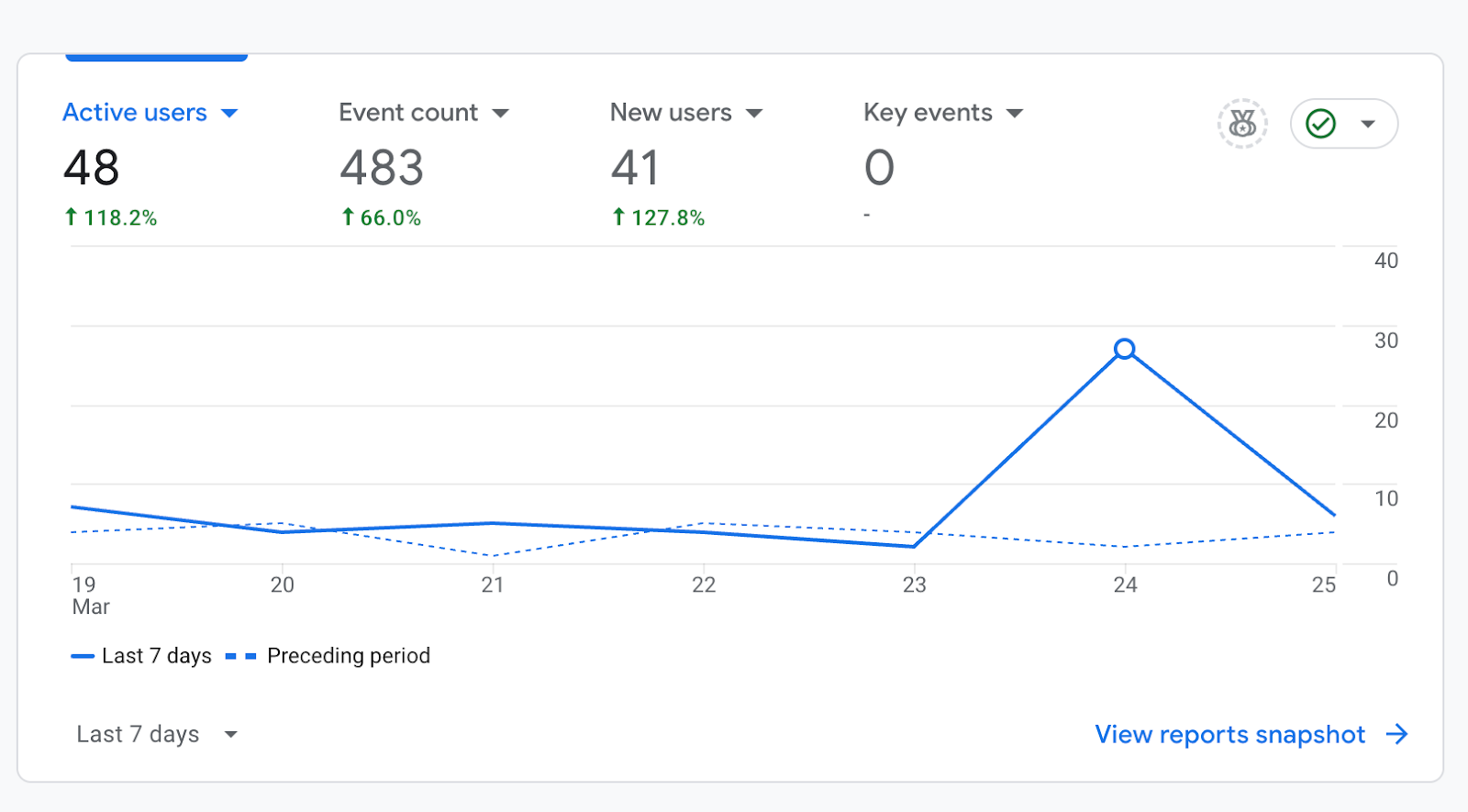Screen dimensions: 1468x812
Task: Open the Last 7 days date range selector
Action: 156,734
